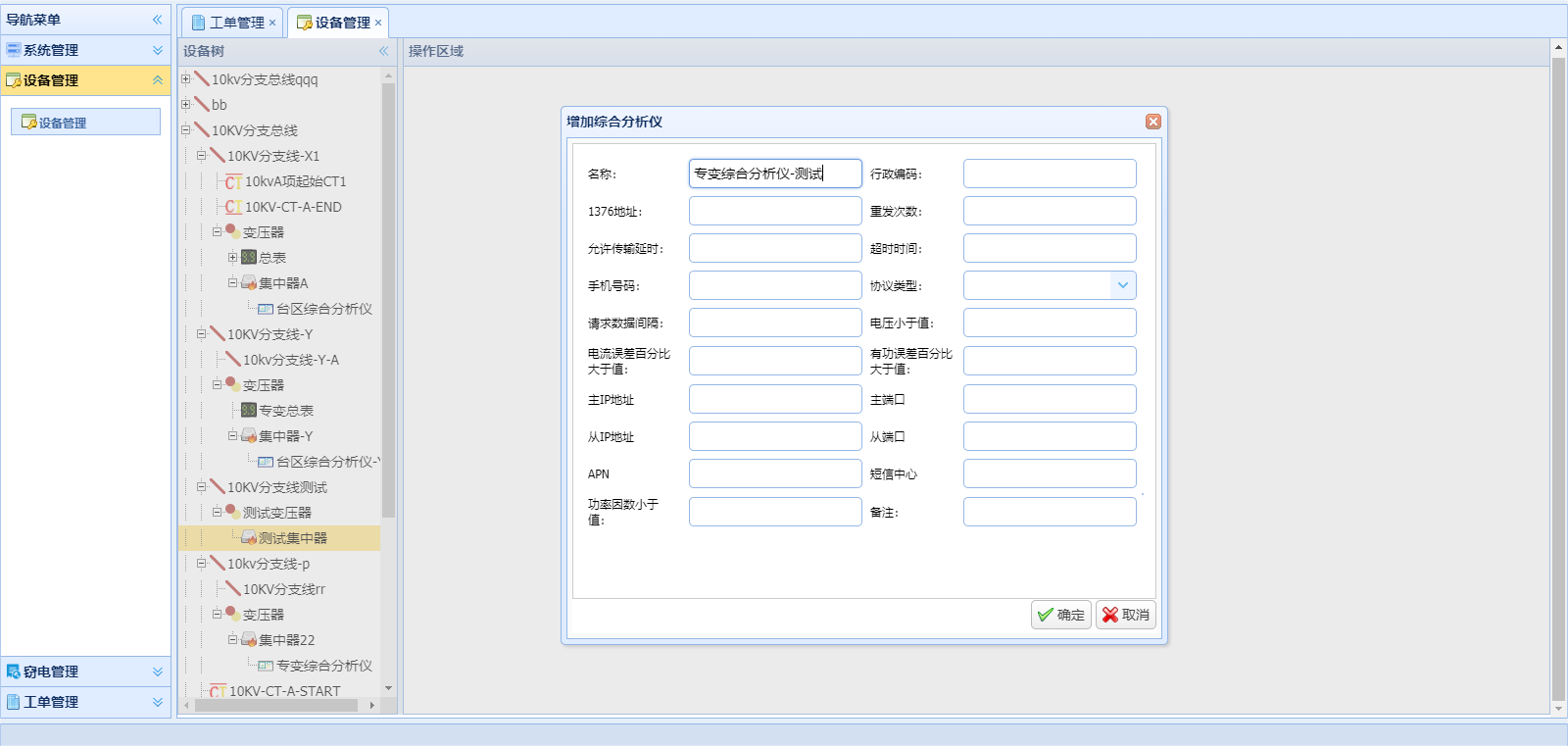Click the 工单管理 accordion icon at bottom

pos(14,702)
